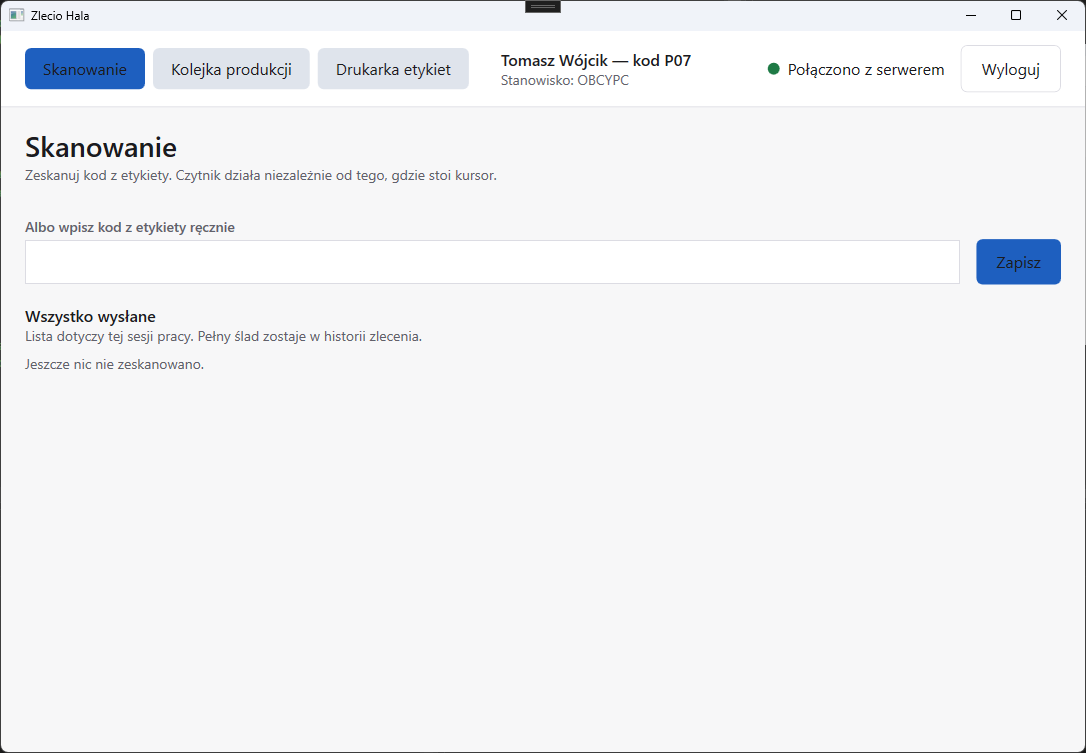This screenshot has width=1086, height=753.
Task: Click the large 'Skanowanie' page heading
Action: 100,148
